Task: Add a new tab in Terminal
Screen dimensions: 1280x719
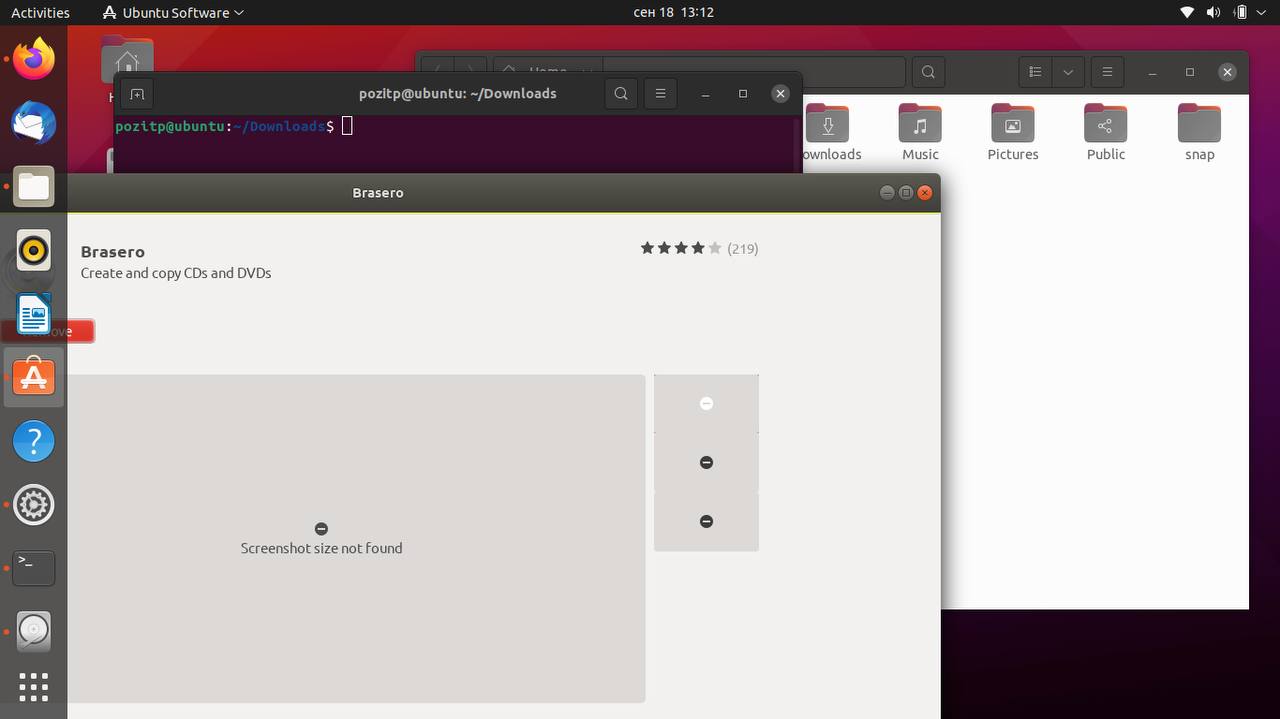Action: [137, 94]
